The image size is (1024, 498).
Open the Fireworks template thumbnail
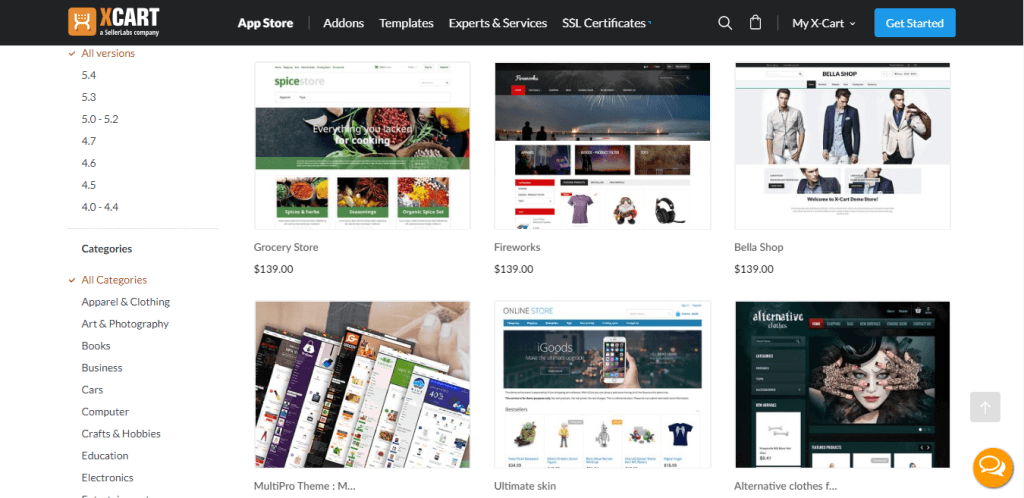[602, 146]
